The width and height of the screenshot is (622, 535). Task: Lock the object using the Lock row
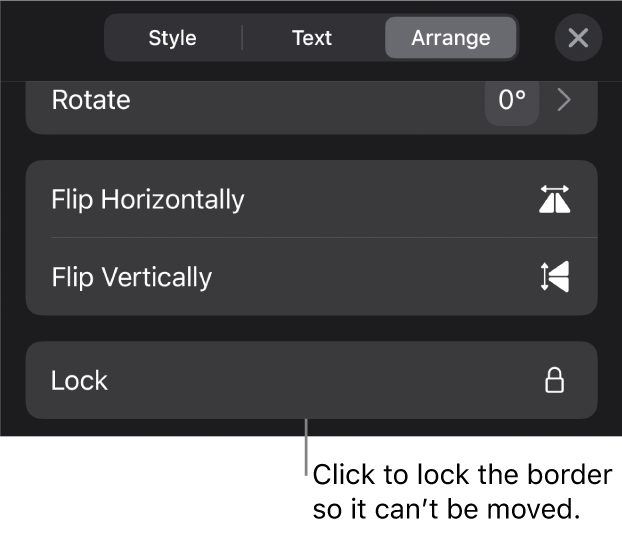(x=311, y=380)
